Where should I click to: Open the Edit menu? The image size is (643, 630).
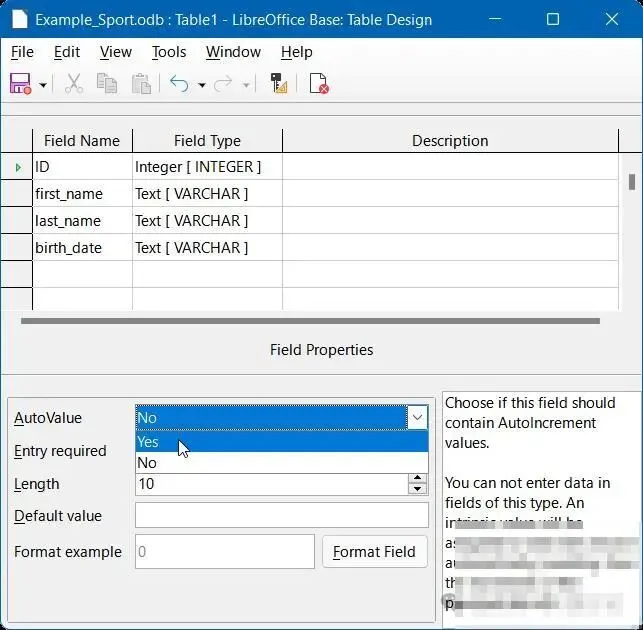pyautogui.click(x=67, y=52)
